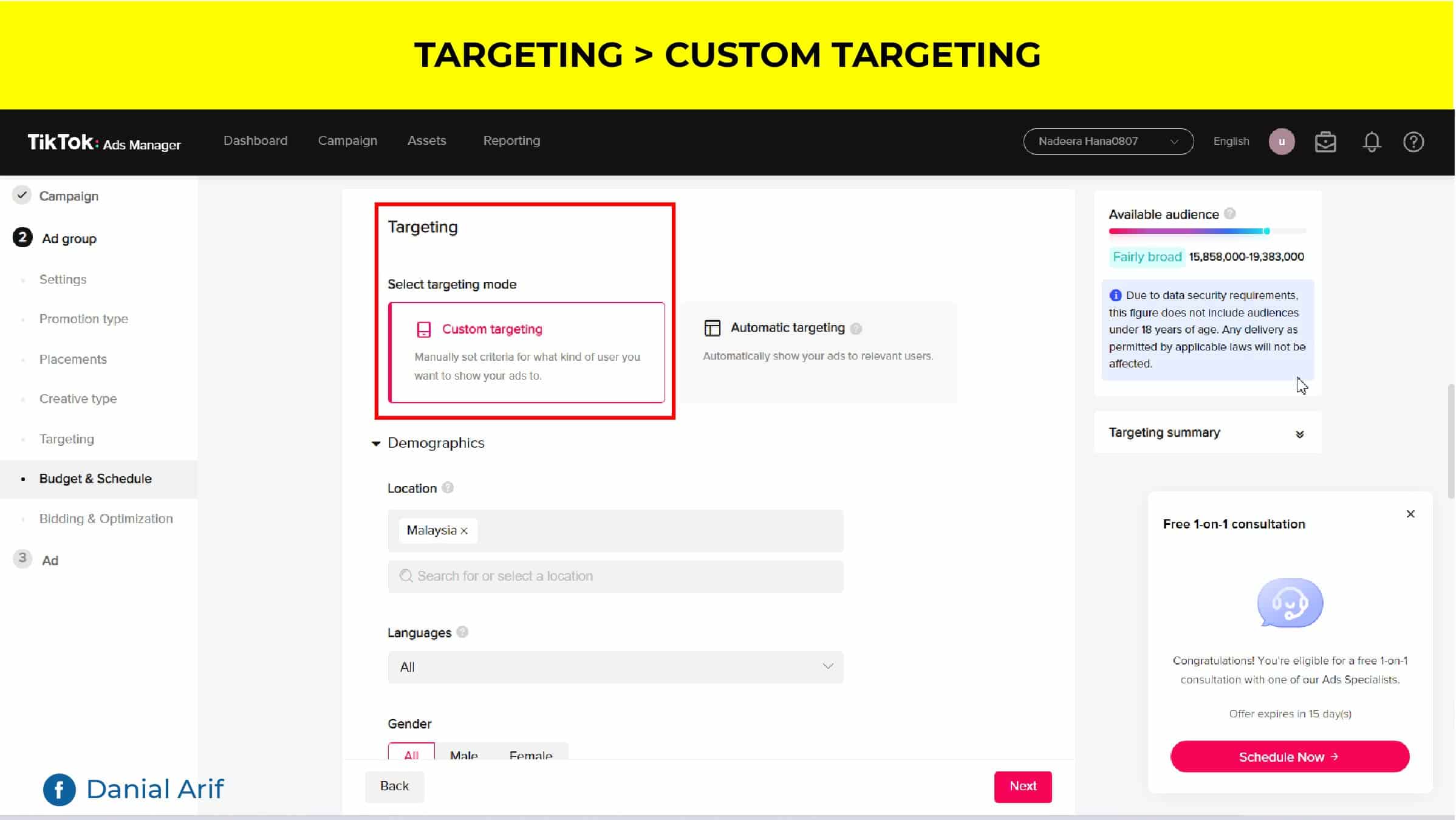Click Automatic targeting info icon

856,329
